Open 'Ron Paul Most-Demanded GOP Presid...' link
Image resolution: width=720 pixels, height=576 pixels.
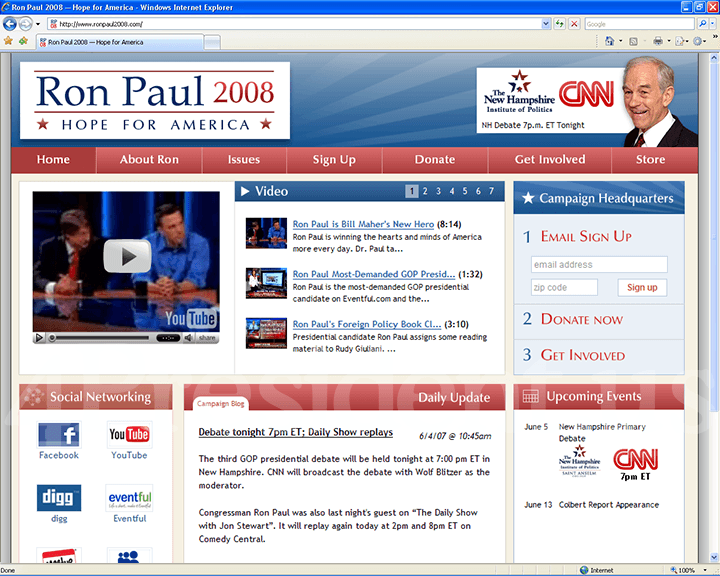pos(374,274)
